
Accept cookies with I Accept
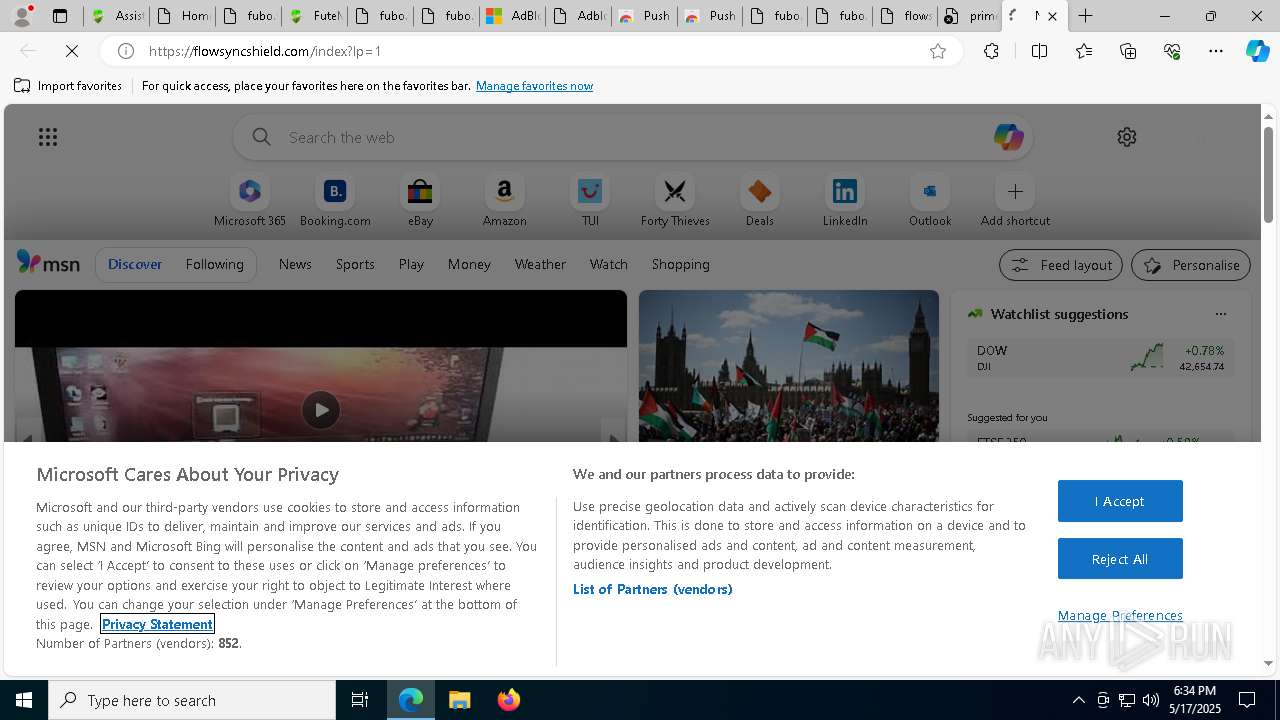coord(1120,501)
